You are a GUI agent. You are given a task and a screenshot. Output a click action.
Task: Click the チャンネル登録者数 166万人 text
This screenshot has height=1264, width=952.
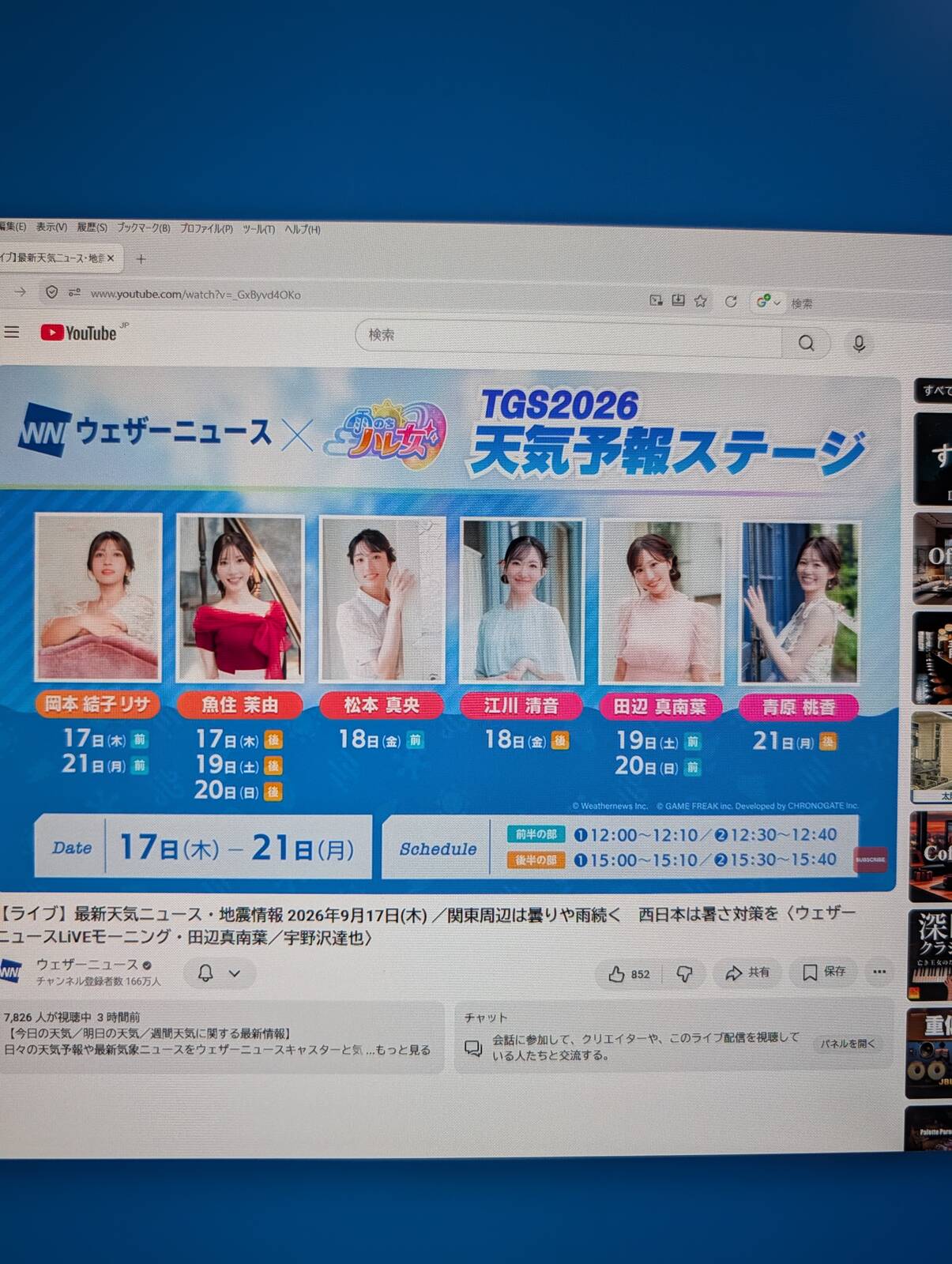click(x=98, y=981)
